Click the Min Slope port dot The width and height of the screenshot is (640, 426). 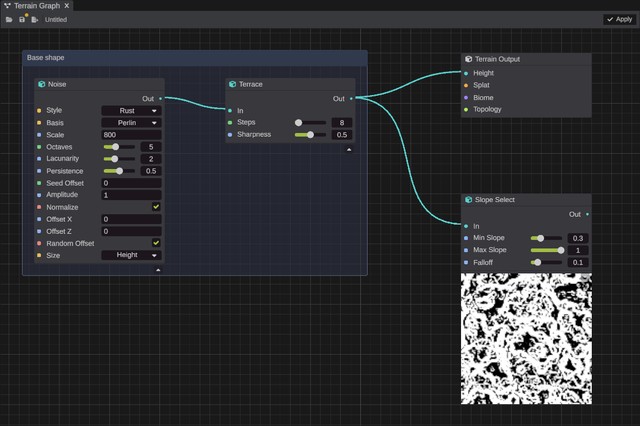(466, 238)
